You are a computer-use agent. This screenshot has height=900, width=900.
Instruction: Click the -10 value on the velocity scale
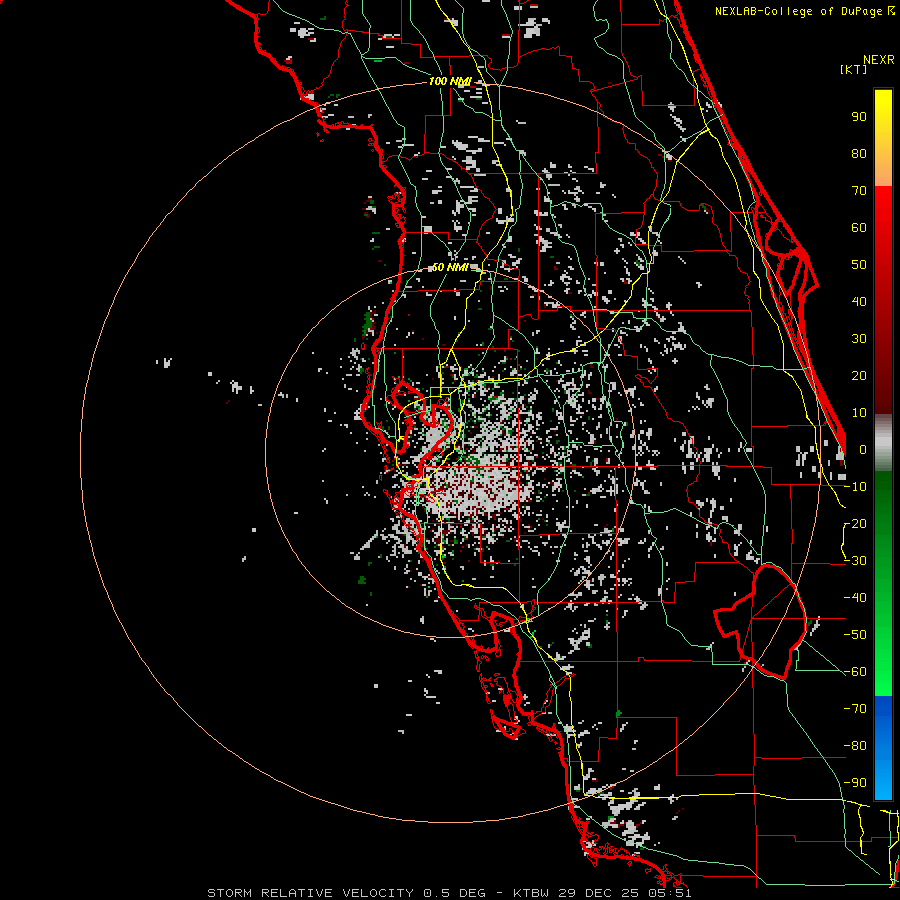tap(855, 487)
